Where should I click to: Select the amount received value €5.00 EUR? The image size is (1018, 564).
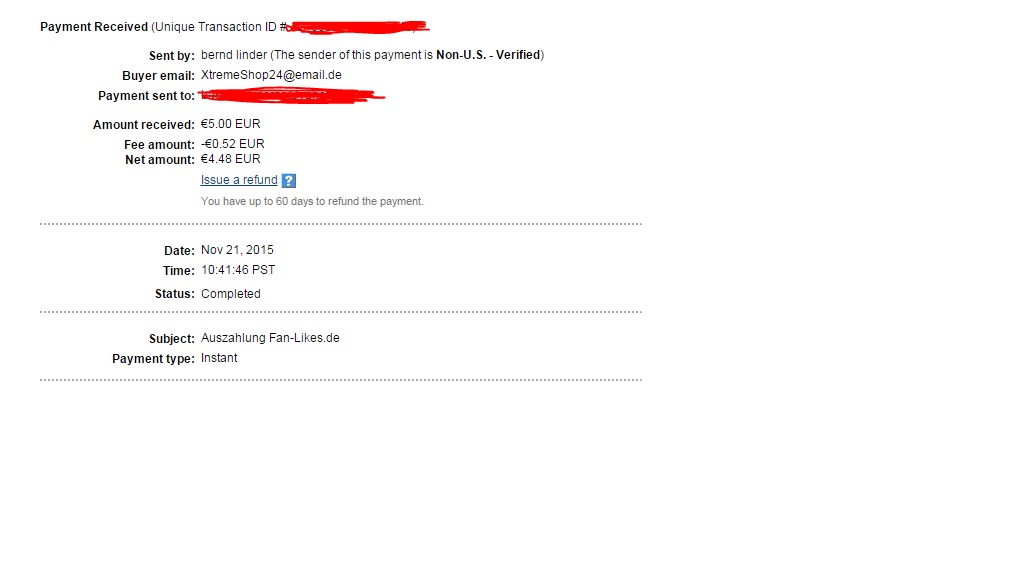230,123
